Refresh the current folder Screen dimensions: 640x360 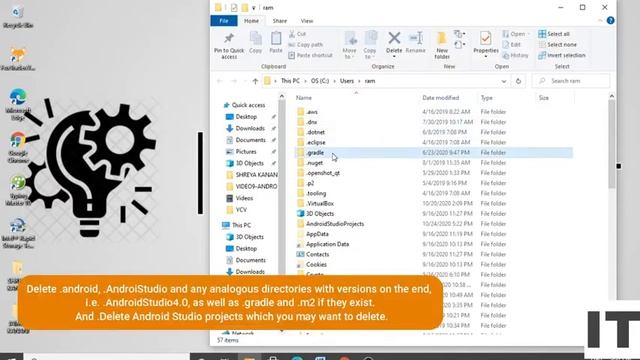coord(518,81)
